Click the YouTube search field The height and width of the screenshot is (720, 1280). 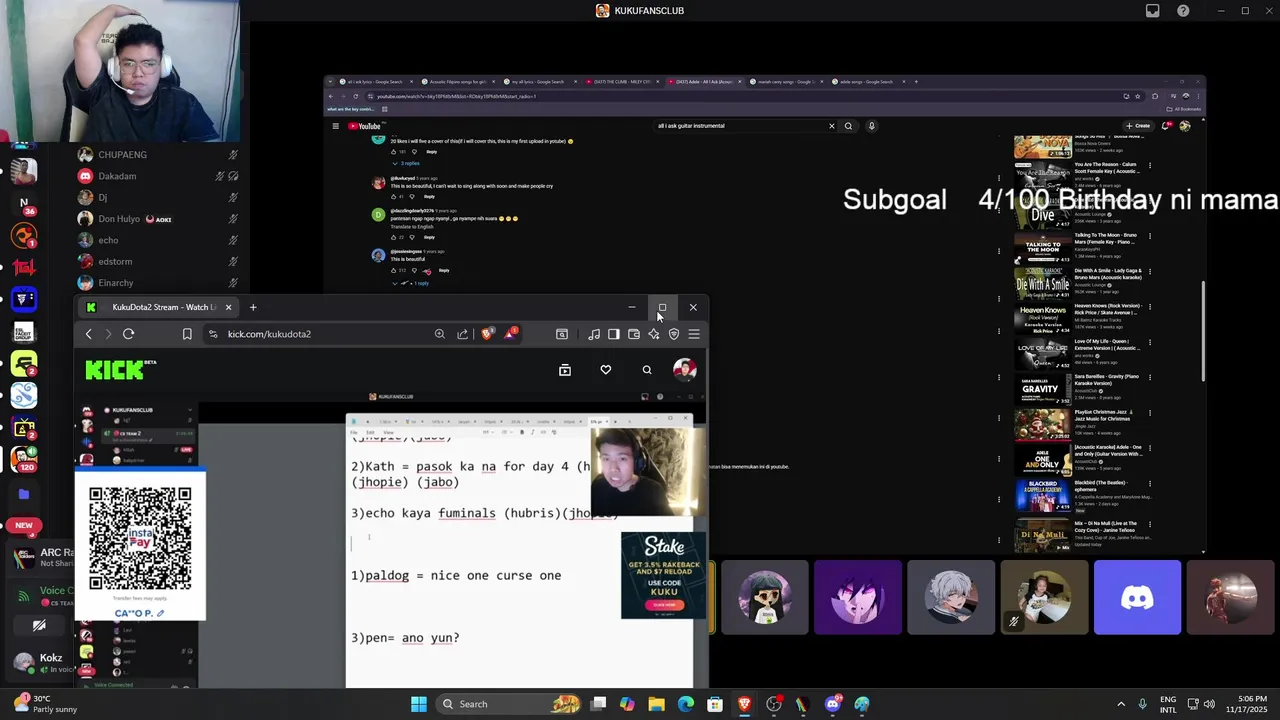(x=740, y=126)
